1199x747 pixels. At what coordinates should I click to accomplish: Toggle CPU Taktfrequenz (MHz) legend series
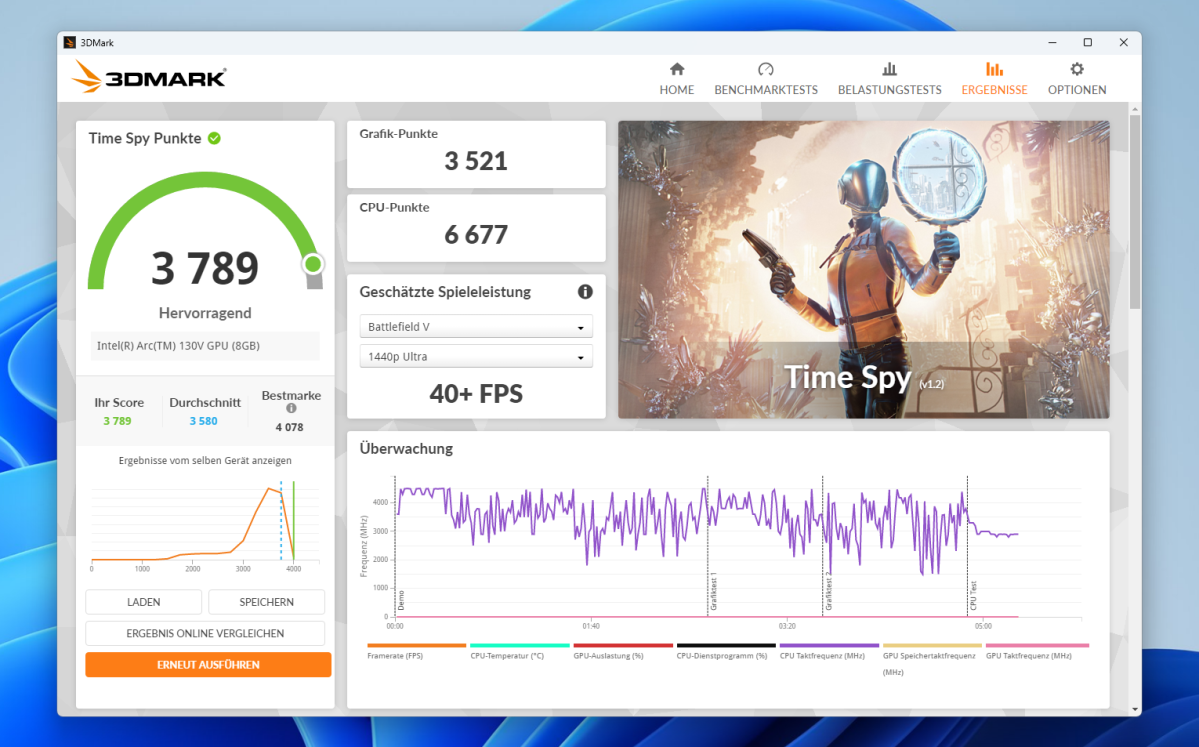click(829, 652)
